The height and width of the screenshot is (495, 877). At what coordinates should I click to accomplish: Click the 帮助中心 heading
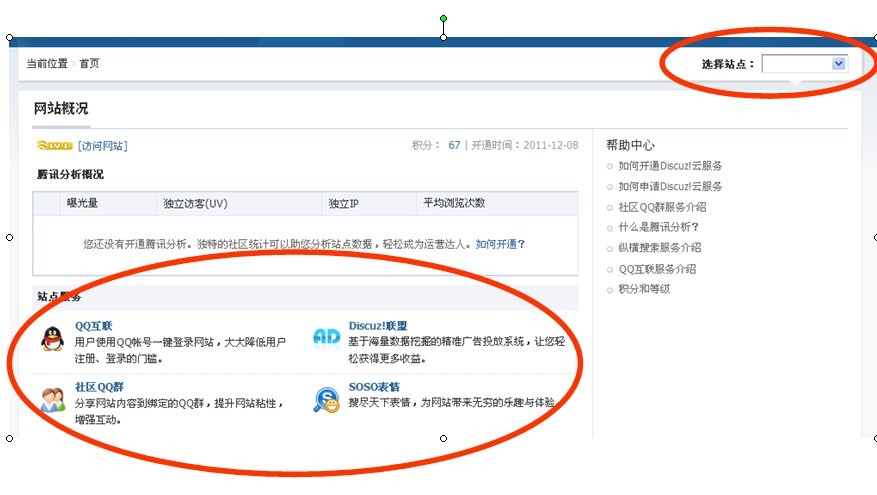click(x=630, y=145)
